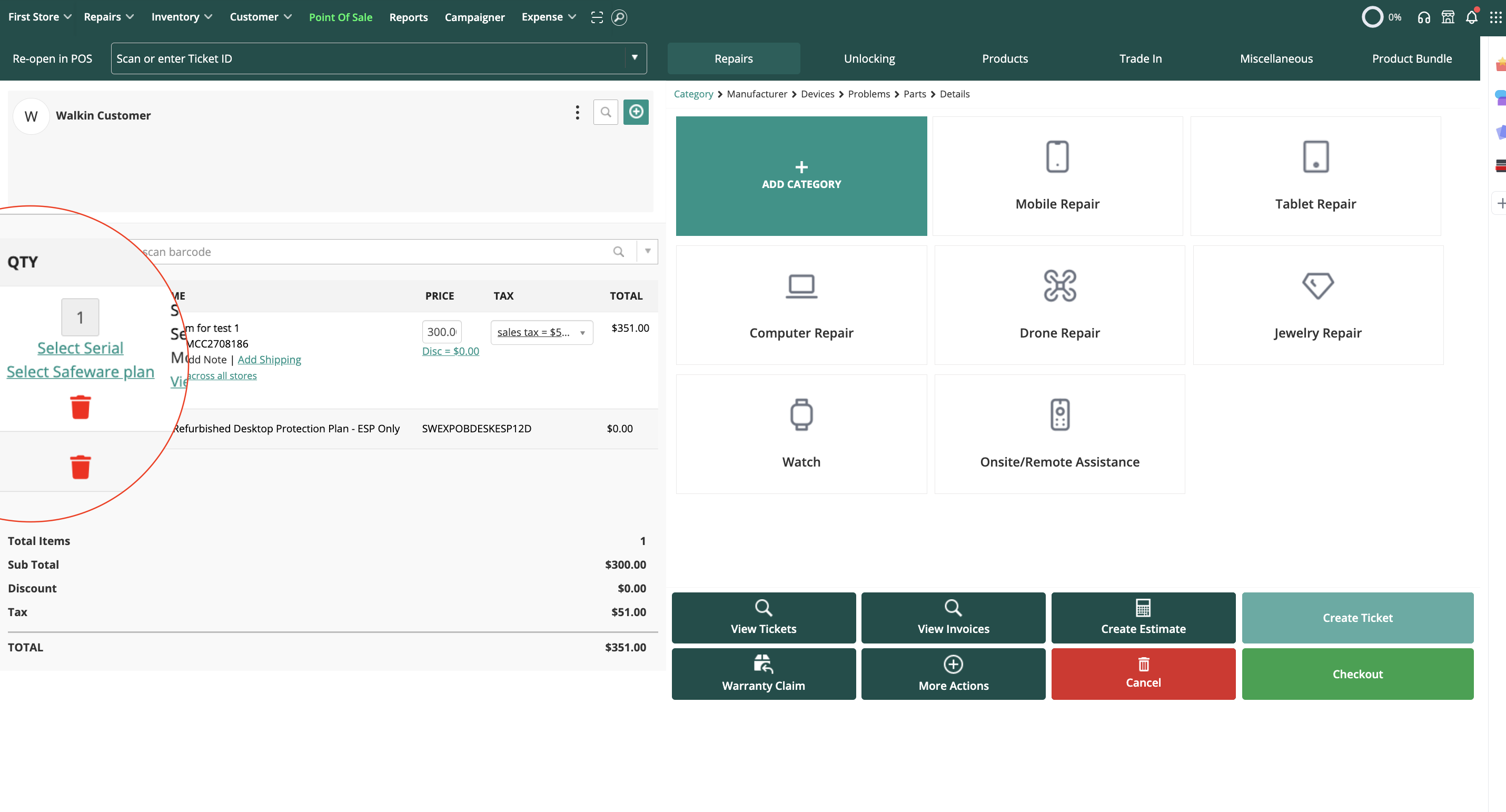This screenshot has width=1506, height=812.
Task: Open the global search magnifier icon
Action: [x=619, y=17]
